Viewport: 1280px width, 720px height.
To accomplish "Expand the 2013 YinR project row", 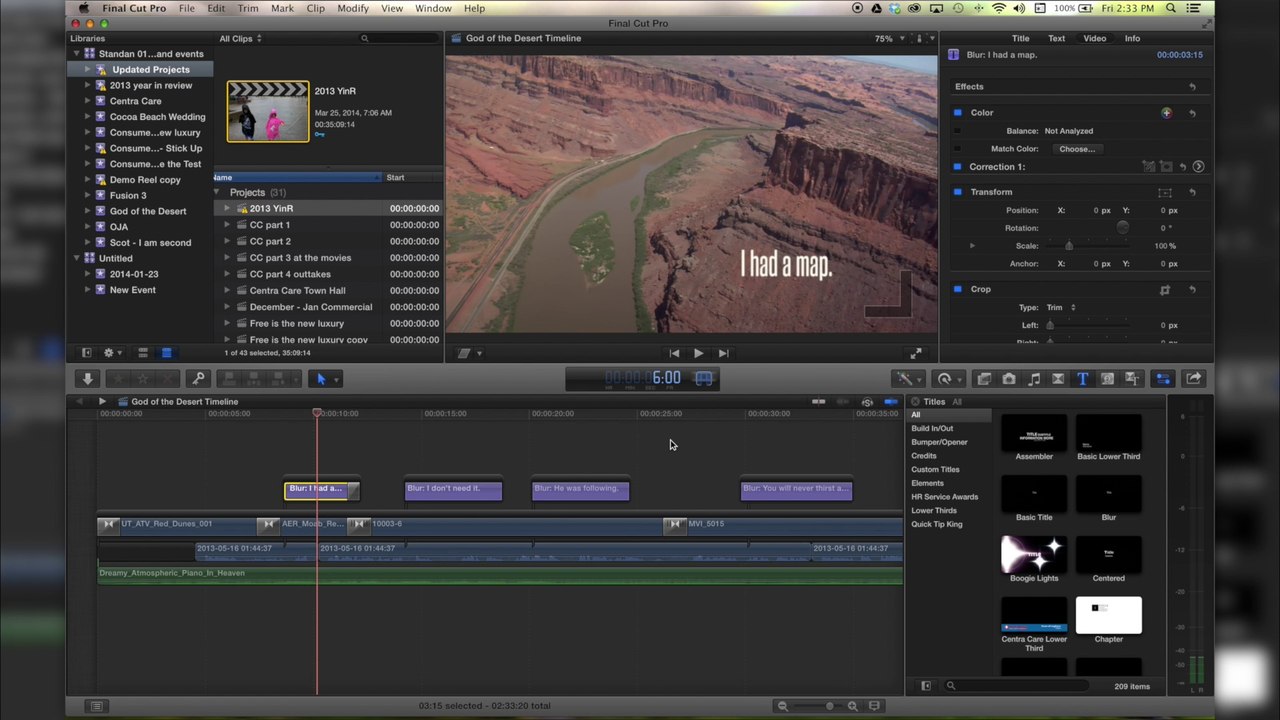I will pos(227,209).
